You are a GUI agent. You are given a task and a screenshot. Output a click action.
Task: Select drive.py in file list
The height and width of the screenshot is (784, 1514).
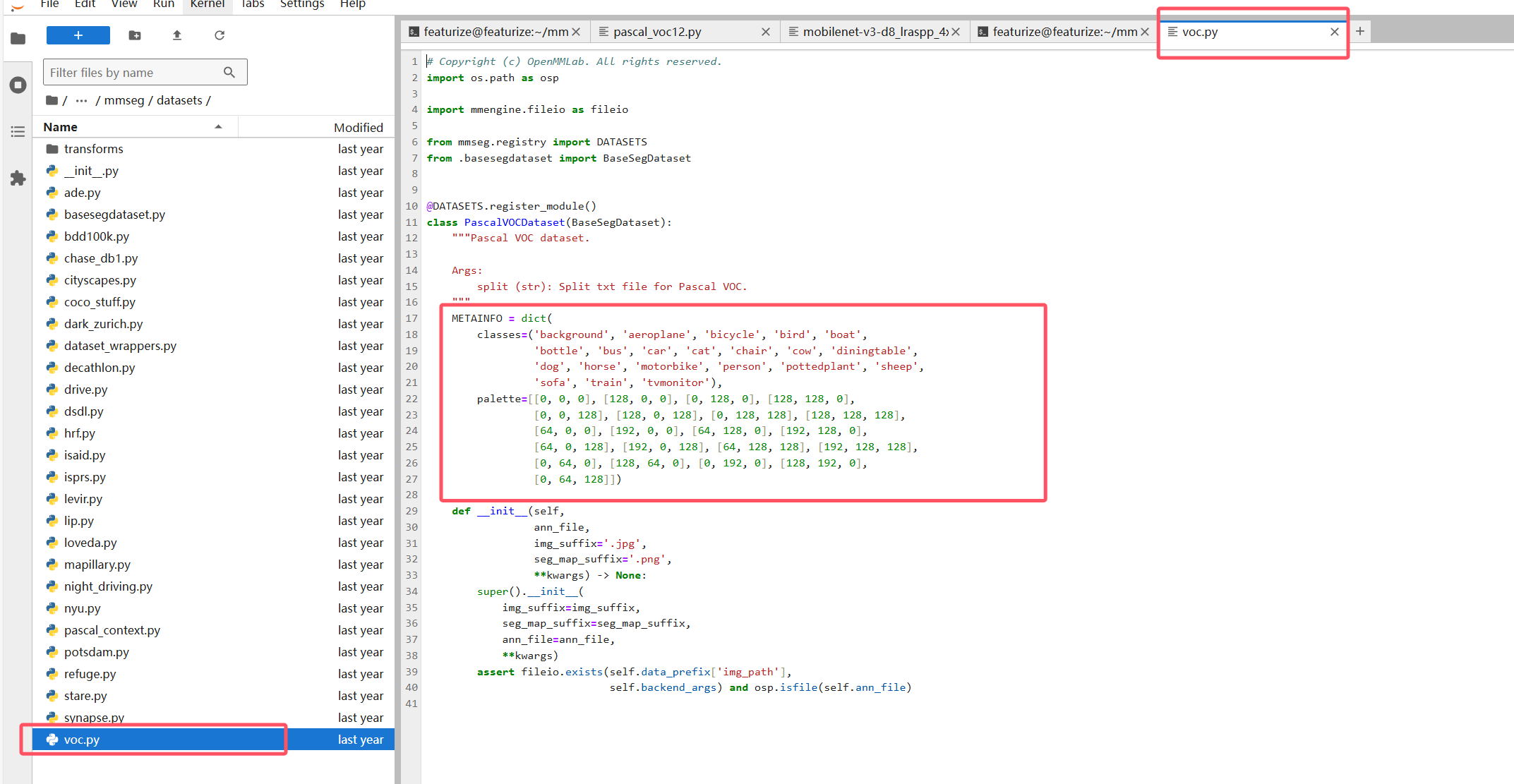pos(213,390)
